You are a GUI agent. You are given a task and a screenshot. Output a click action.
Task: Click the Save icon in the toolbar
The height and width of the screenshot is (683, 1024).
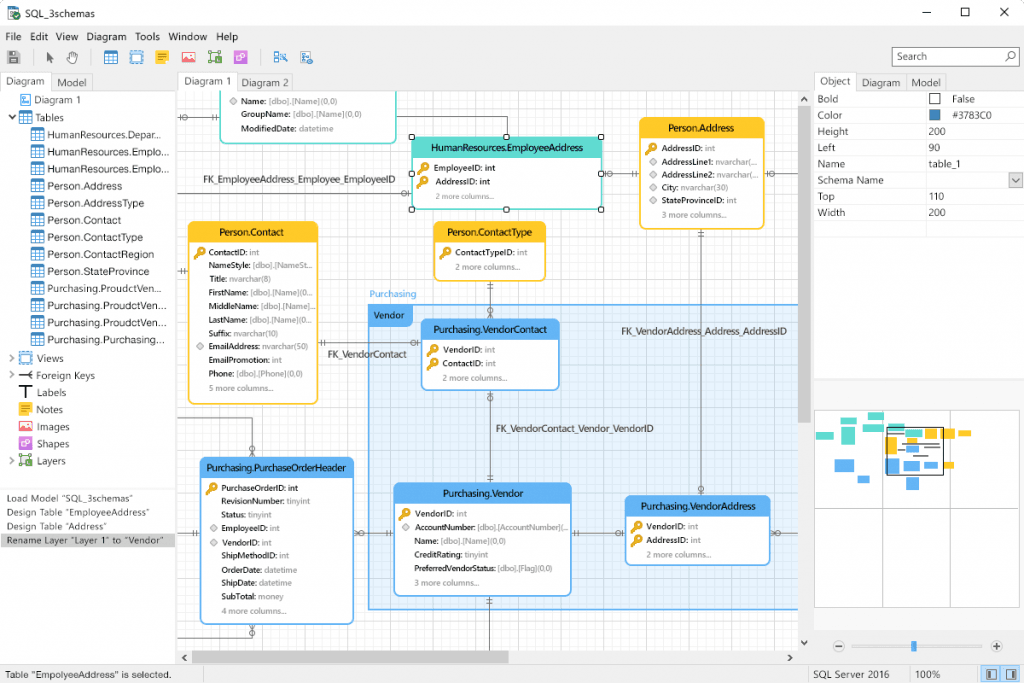tap(14, 57)
